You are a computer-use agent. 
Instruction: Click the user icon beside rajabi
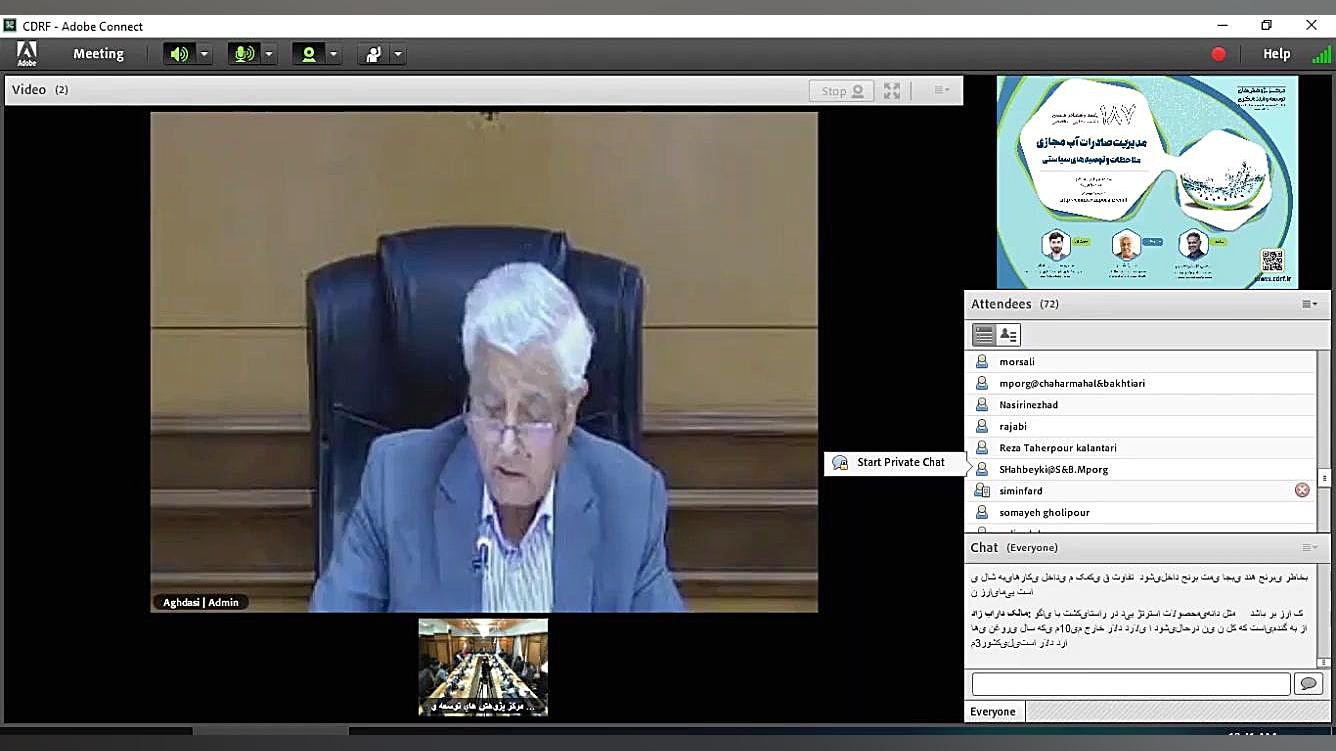point(982,426)
